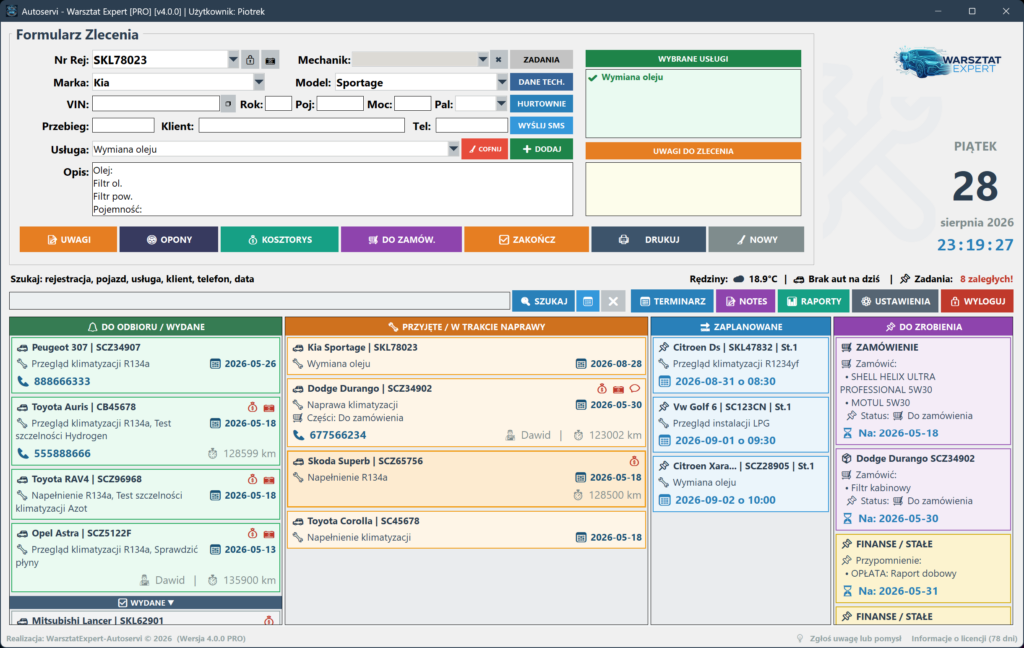
Task: Toggle the Wymiana oleju selected service checkmark
Action: point(593,77)
